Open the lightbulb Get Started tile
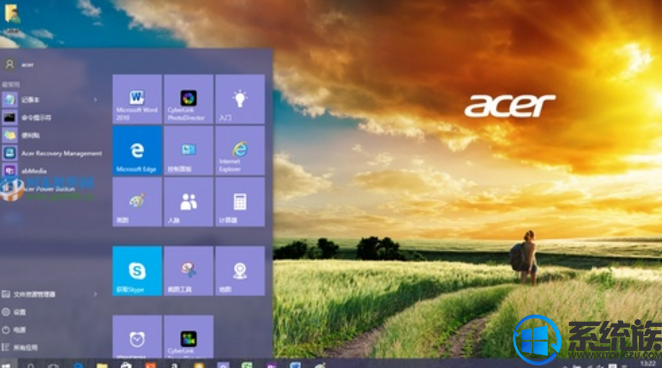 240,99
